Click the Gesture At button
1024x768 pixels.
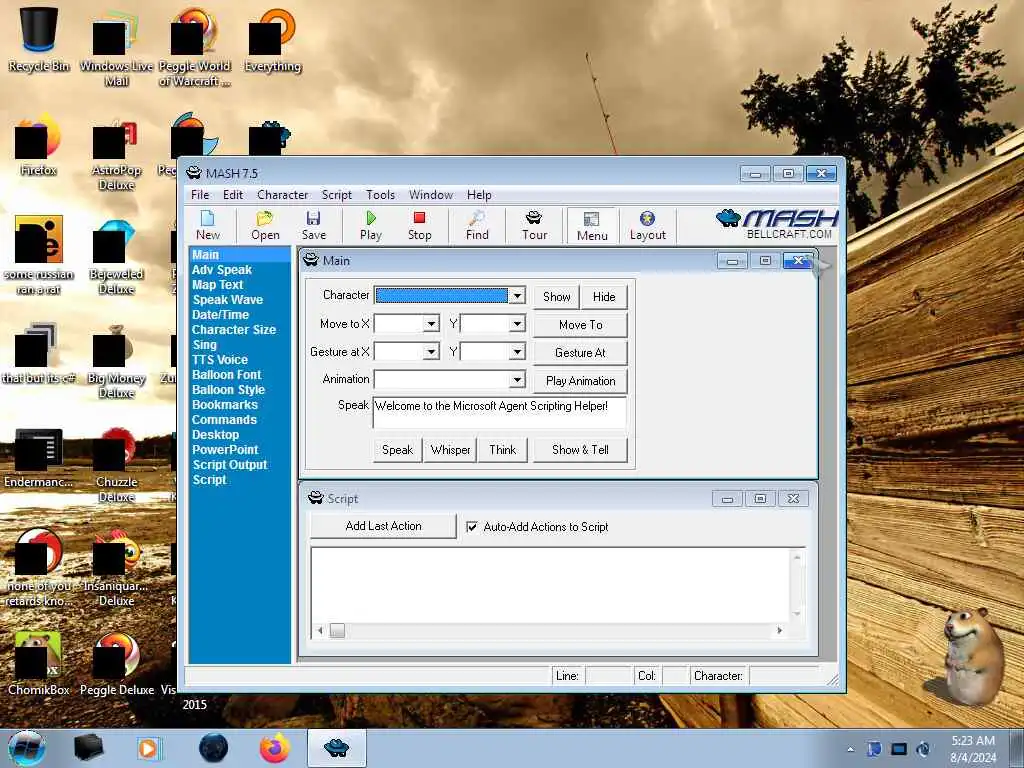[581, 353]
